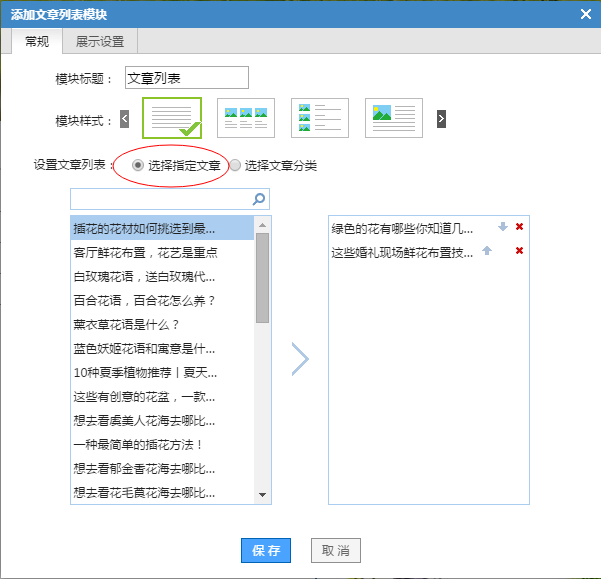
Task: Click the search magnifier icon
Action: [259, 199]
